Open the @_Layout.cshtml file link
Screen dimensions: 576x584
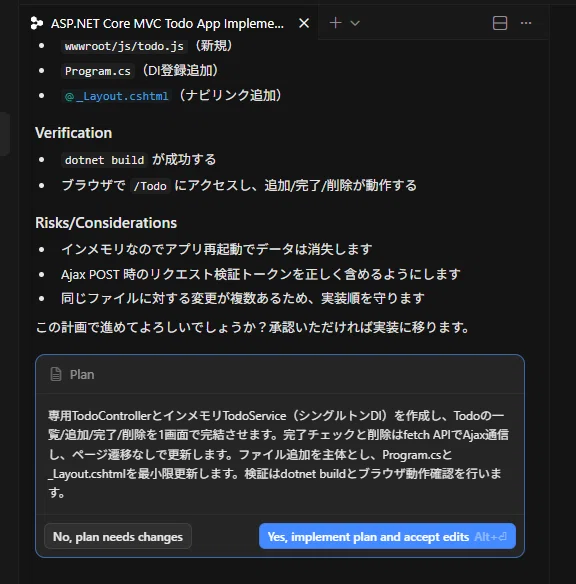click(117, 96)
